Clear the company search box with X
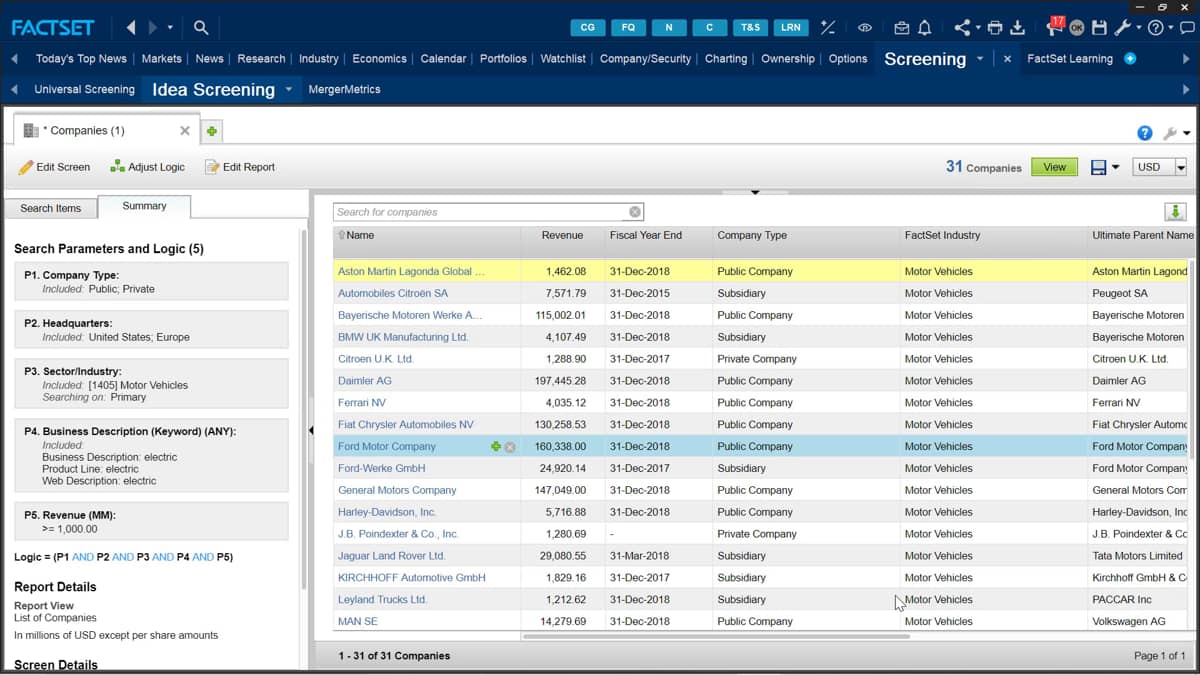This screenshot has width=1200, height=675. coord(634,212)
